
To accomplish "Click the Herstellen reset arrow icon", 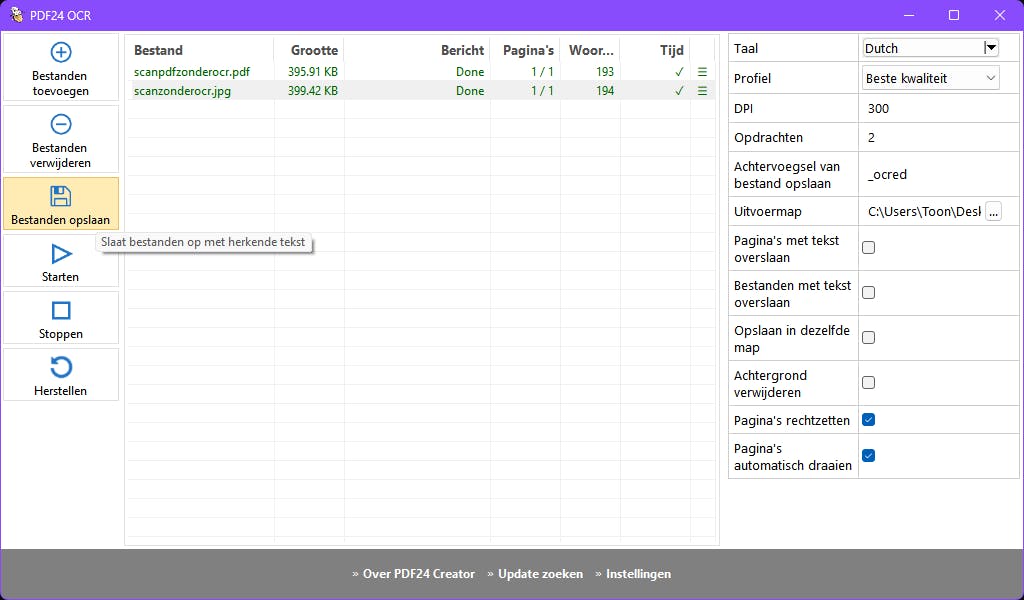I will pyautogui.click(x=61, y=368).
